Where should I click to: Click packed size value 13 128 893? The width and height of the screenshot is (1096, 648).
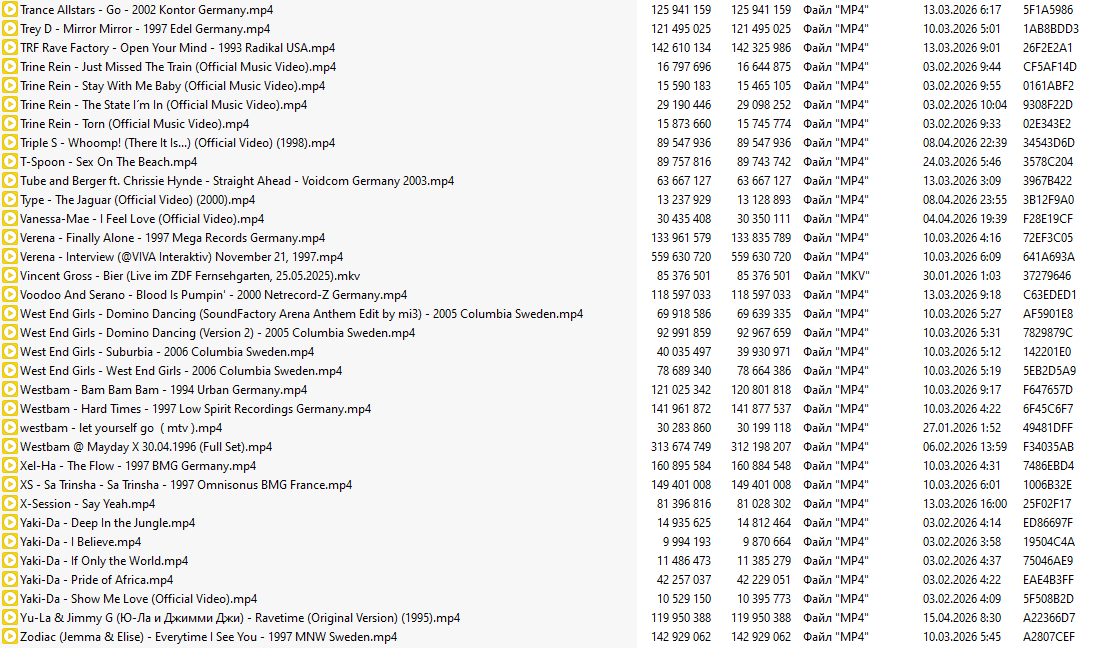tap(764, 199)
